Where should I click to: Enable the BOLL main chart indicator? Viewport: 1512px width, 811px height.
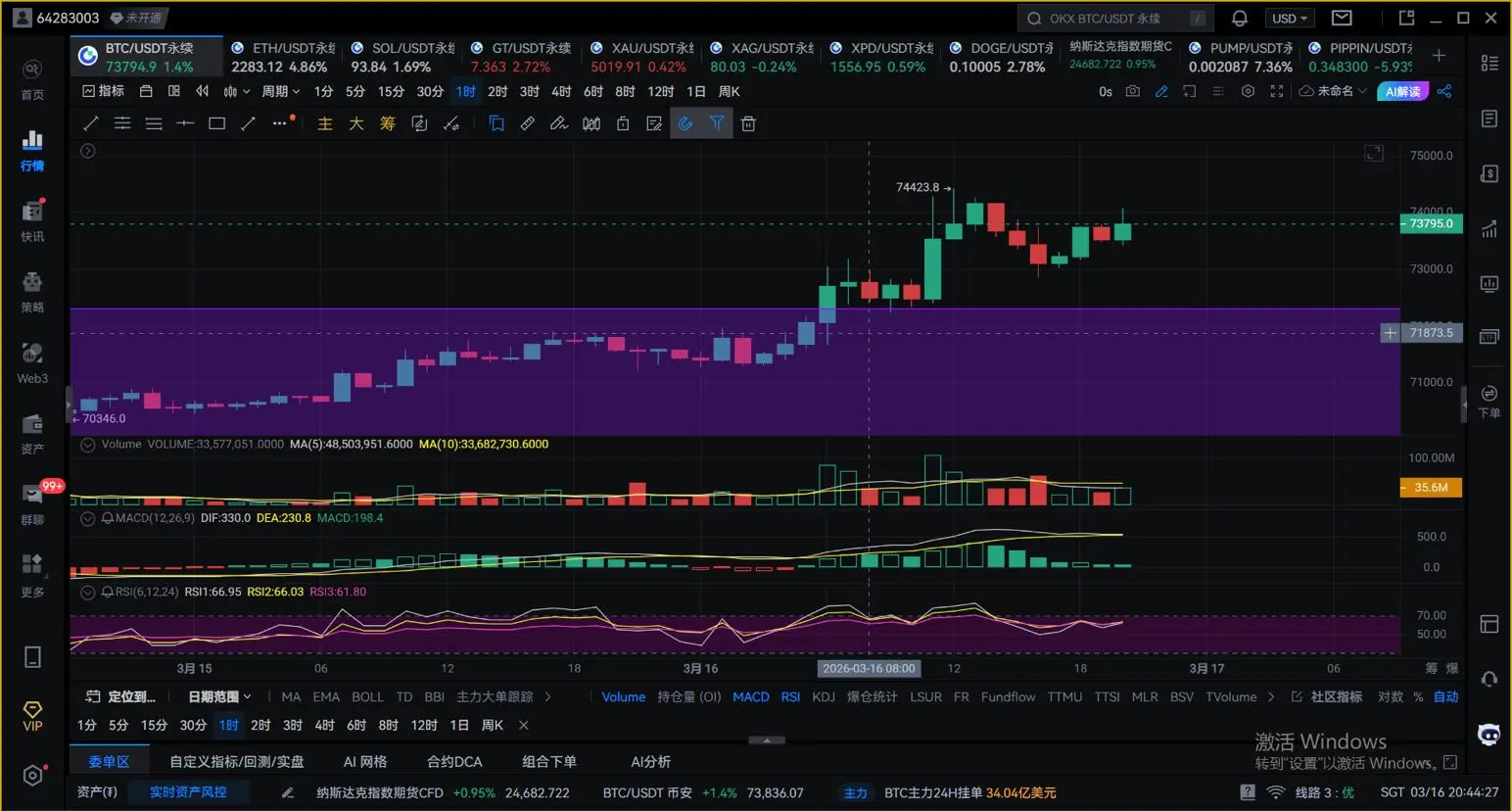[x=367, y=696]
